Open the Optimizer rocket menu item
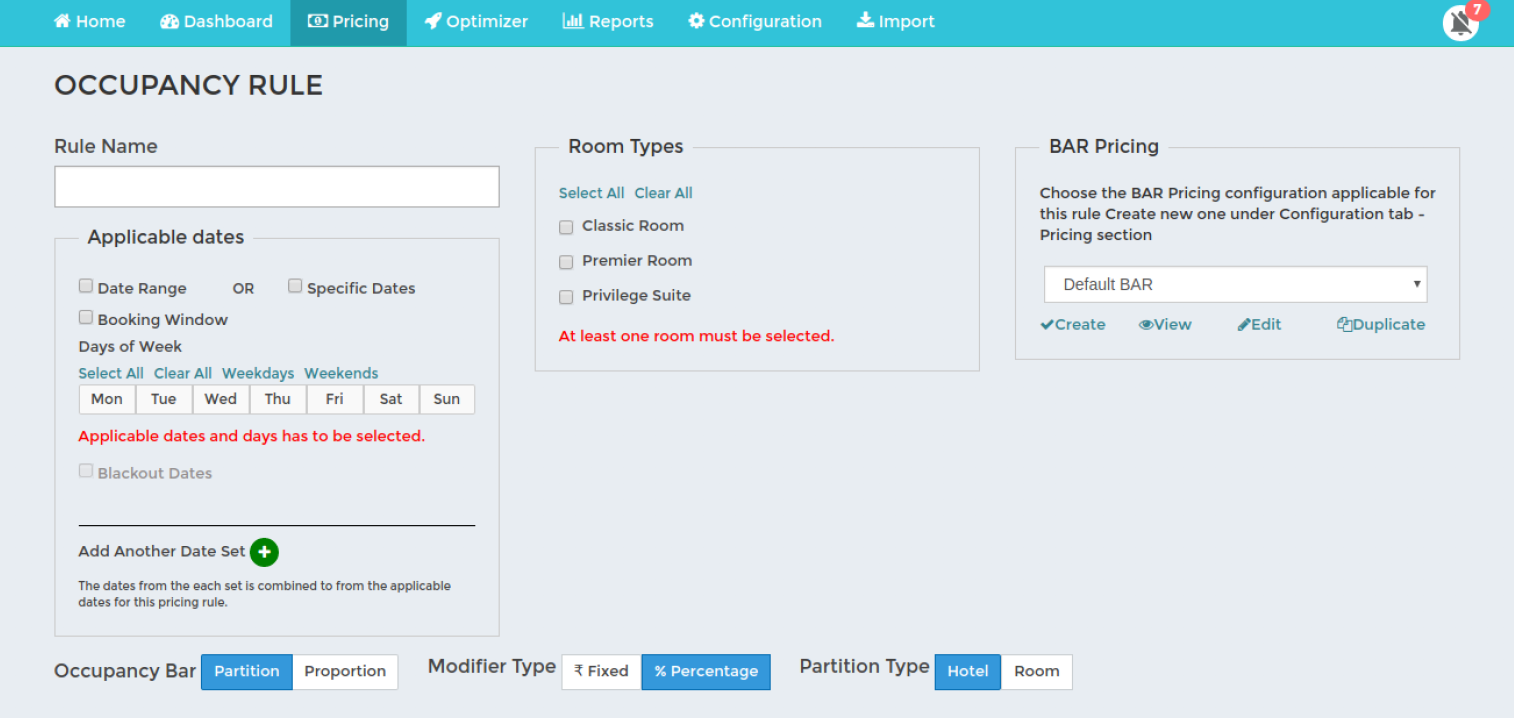The width and height of the screenshot is (1514, 718). 476,21
